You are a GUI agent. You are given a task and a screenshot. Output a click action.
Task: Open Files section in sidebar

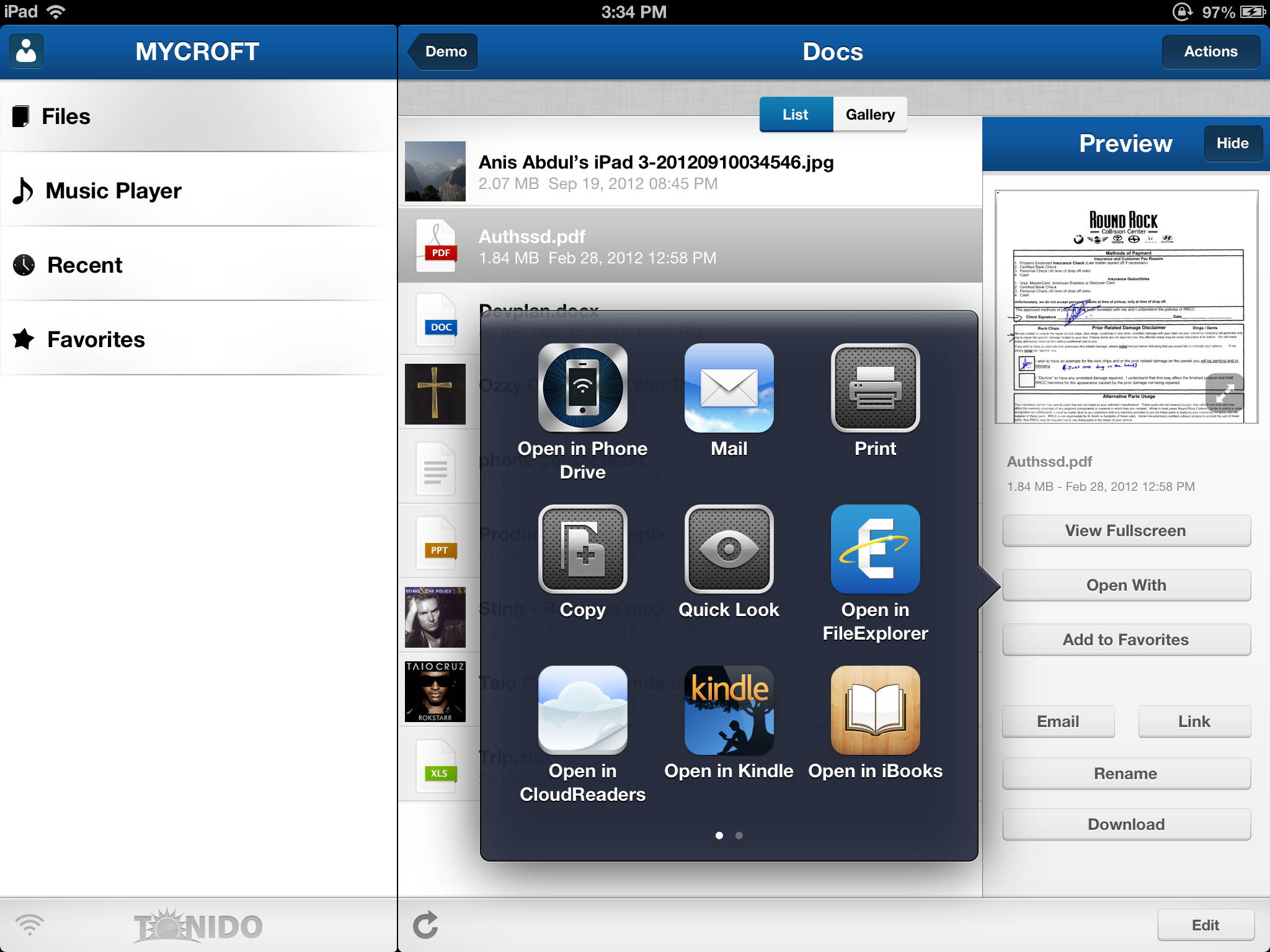[x=198, y=116]
